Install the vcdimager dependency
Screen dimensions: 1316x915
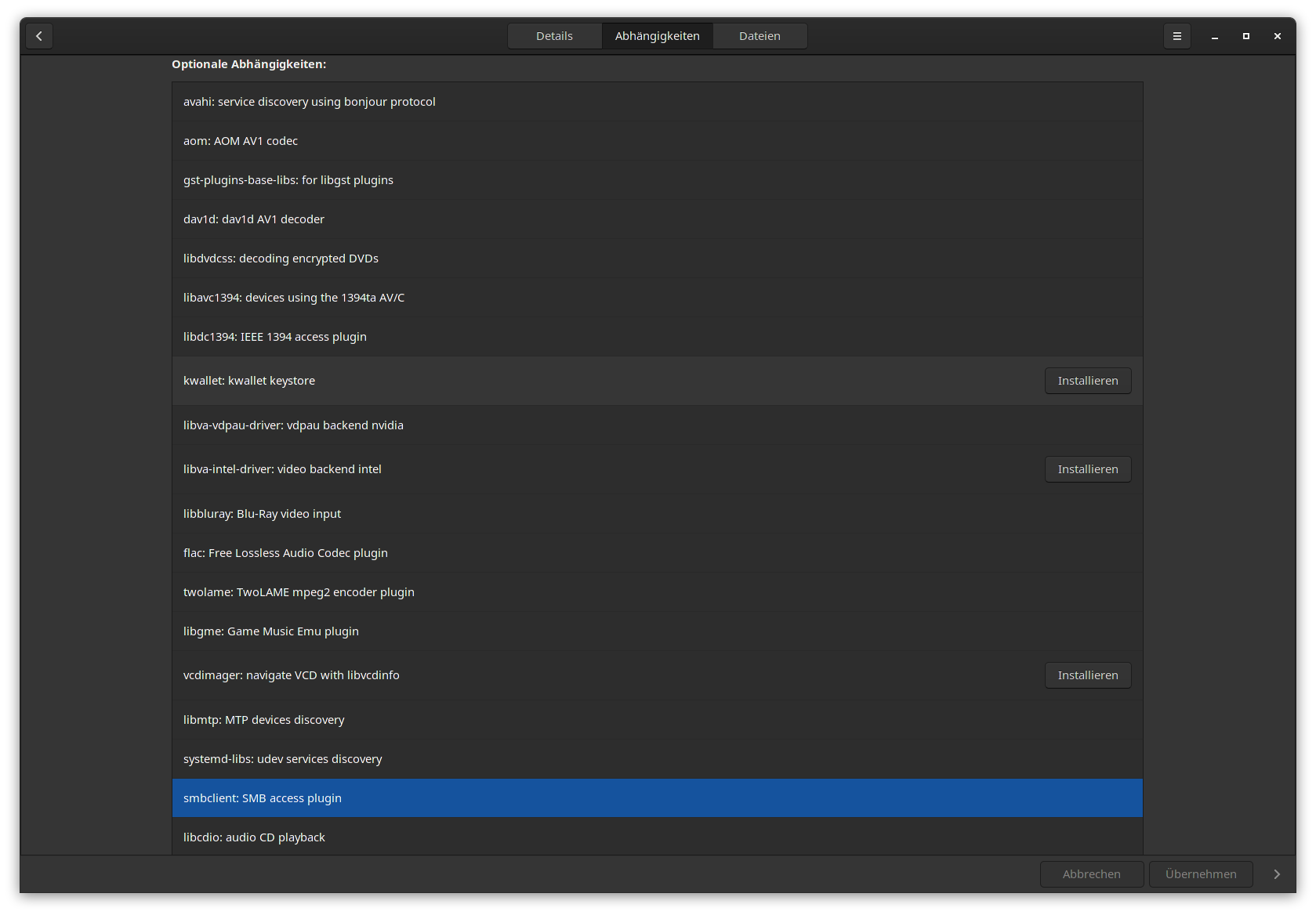coord(1087,675)
